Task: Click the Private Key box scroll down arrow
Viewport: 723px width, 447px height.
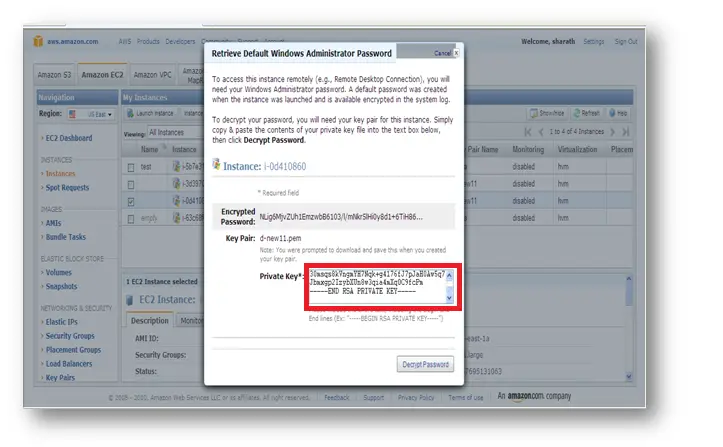Action: [x=449, y=298]
